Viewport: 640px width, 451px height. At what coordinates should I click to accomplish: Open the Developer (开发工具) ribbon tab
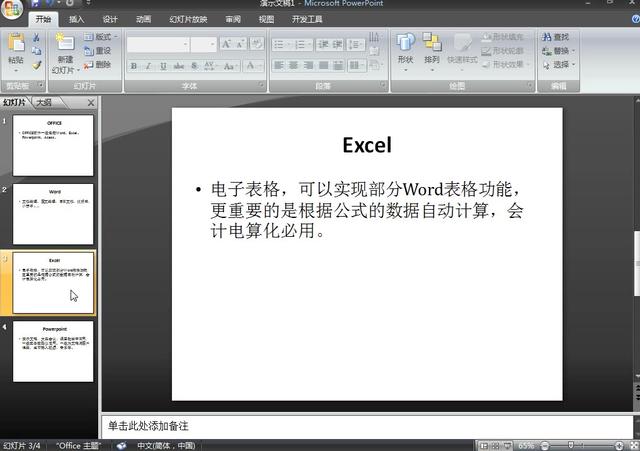click(307, 19)
